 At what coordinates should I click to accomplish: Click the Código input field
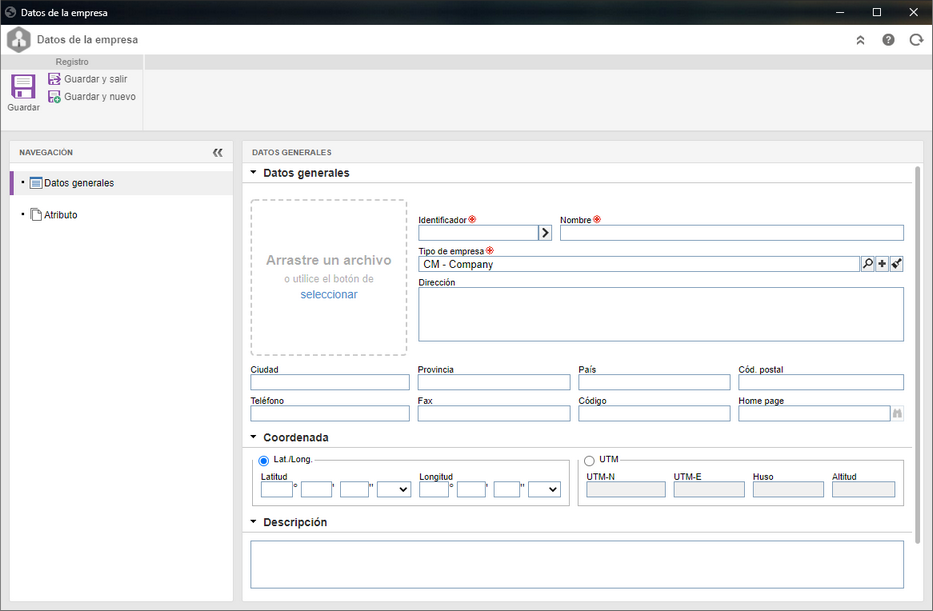point(654,413)
